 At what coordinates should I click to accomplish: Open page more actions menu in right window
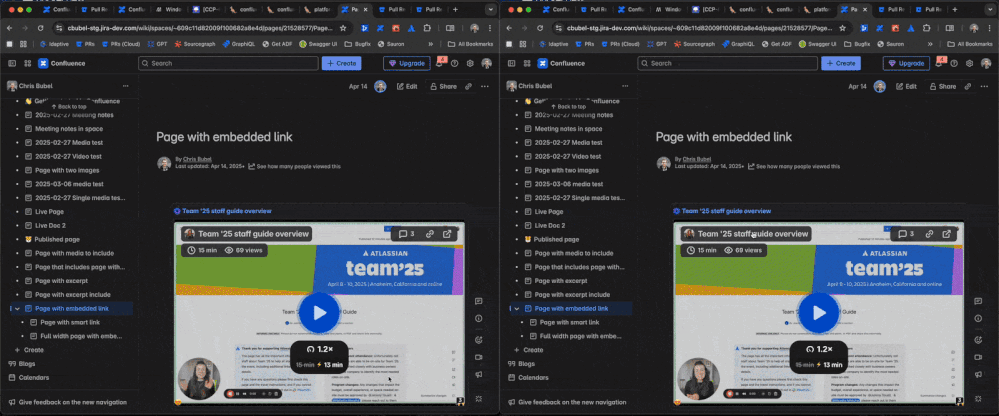click(x=984, y=86)
